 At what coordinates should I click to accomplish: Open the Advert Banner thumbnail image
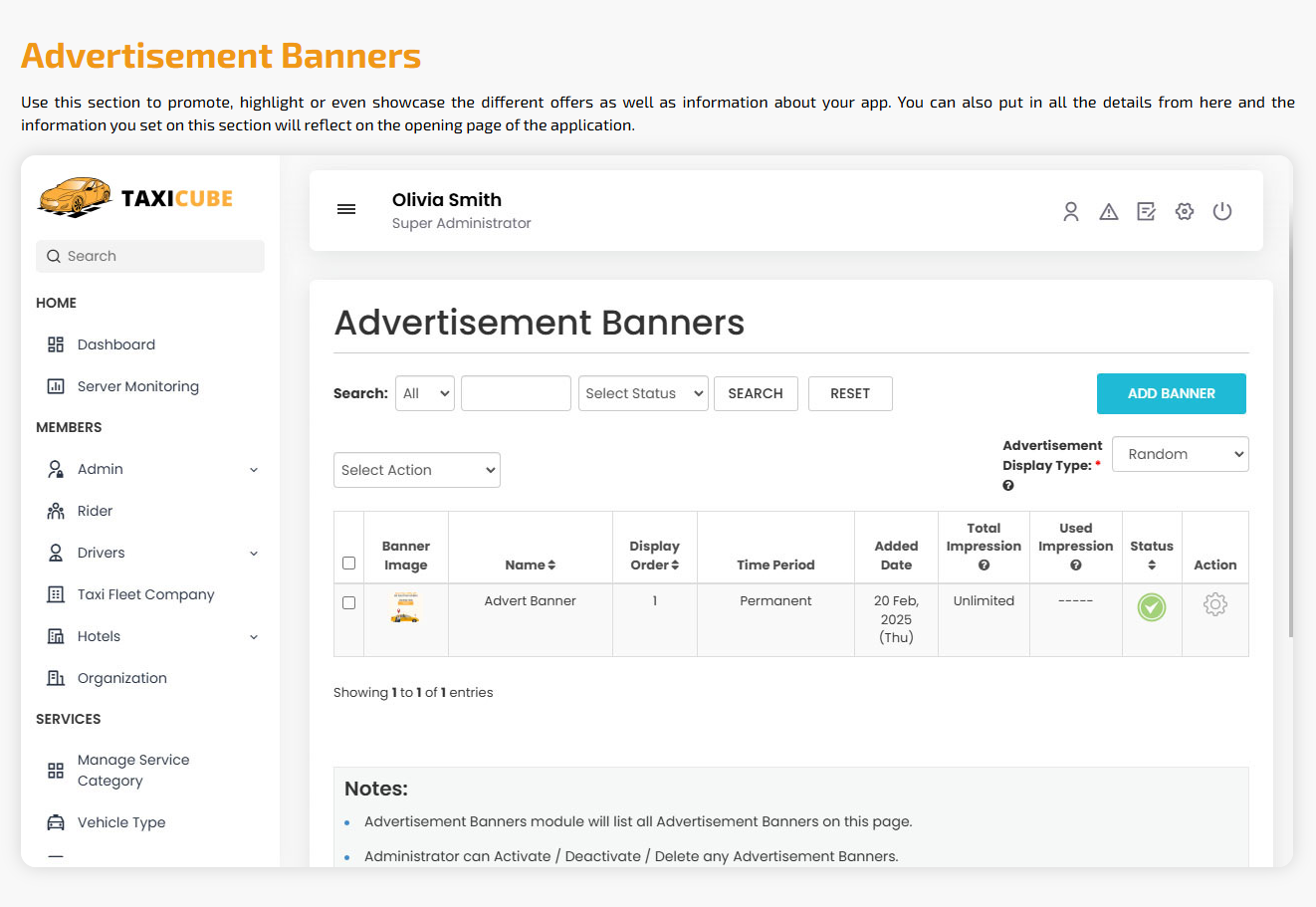(405, 607)
